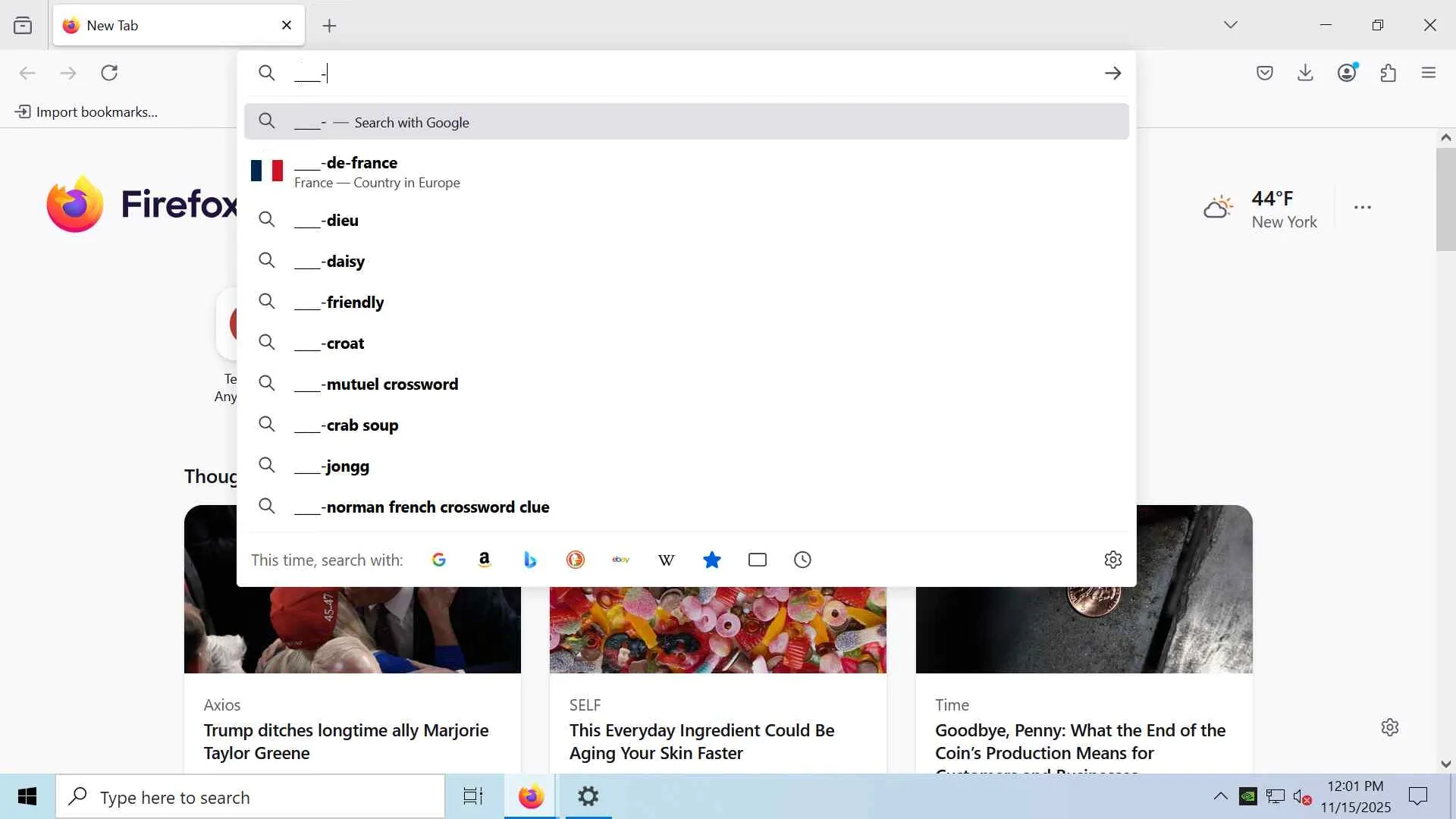Expand list all tabs chevron
The height and width of the screenshot is (819, 1456).
(1230, 25)
